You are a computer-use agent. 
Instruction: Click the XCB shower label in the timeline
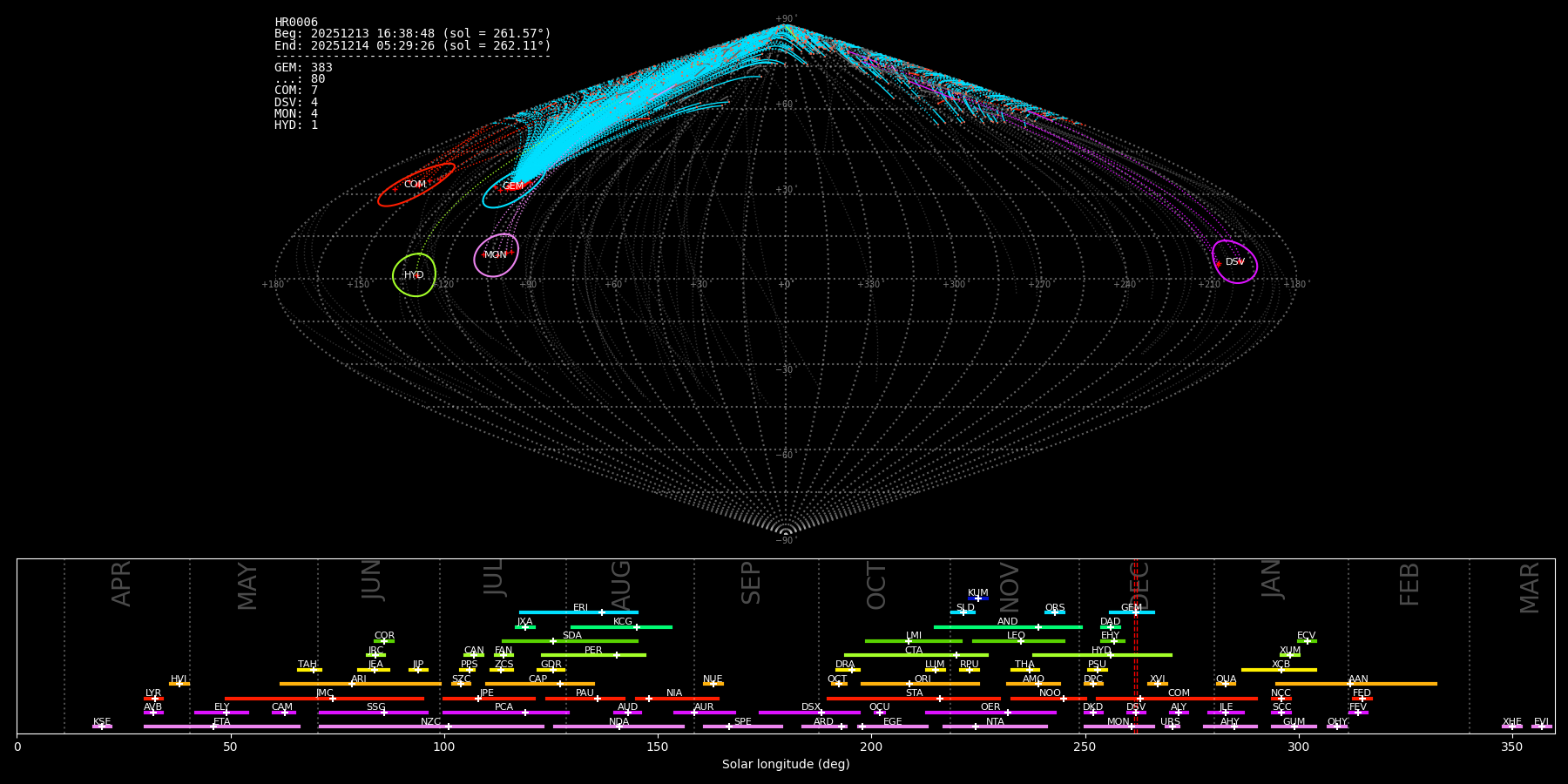(x=1281, y=665)
